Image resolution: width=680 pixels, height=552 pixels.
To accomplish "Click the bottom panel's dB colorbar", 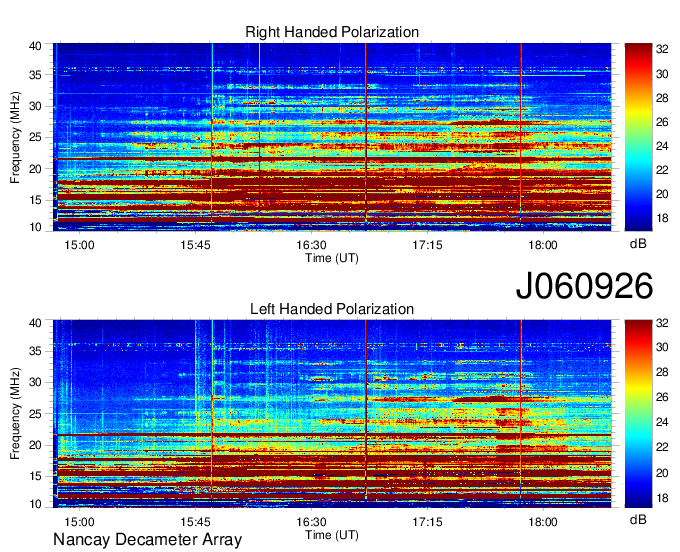I will [x=638, y=414].
